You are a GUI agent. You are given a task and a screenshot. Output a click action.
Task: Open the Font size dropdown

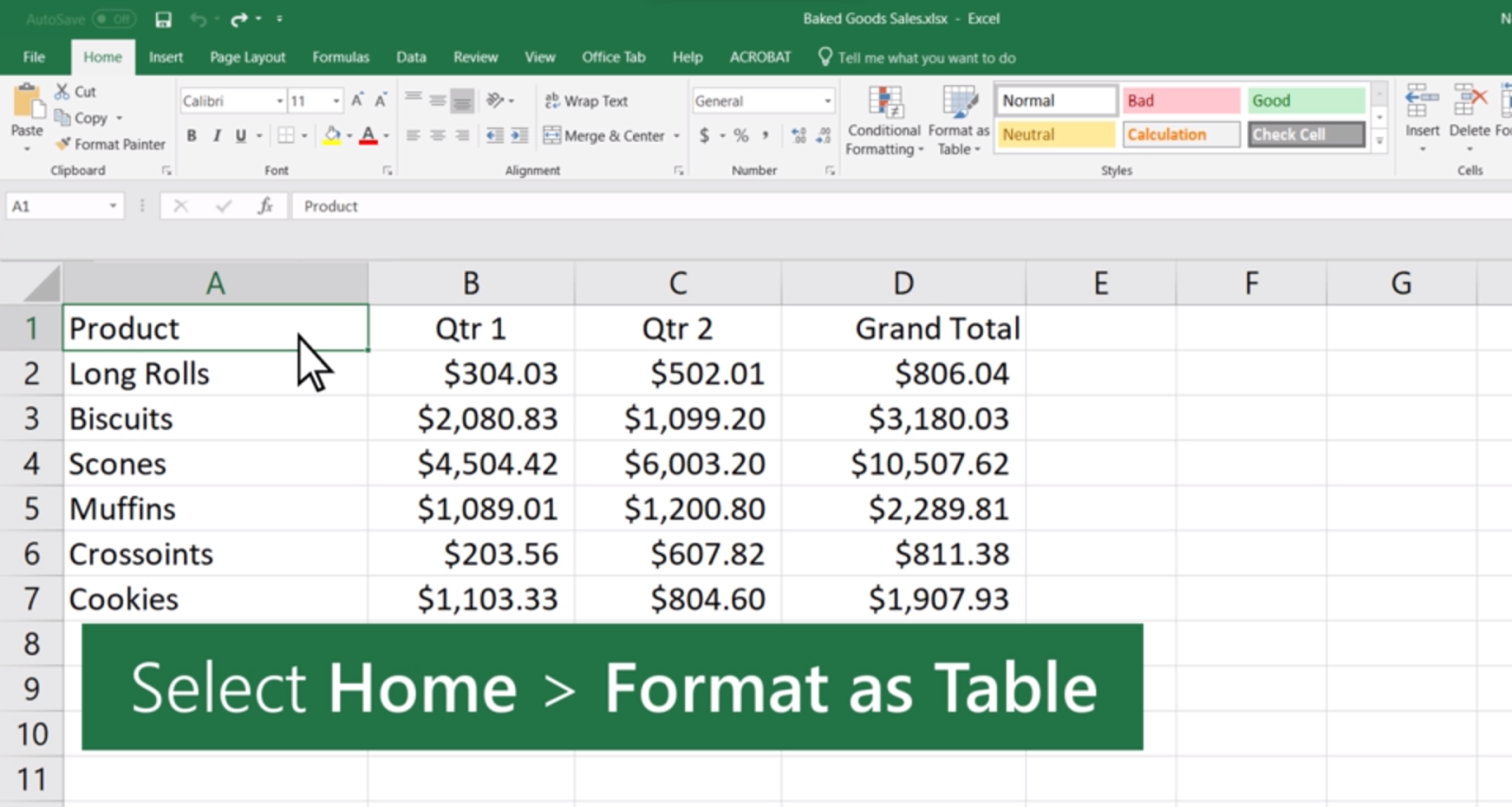335,100
